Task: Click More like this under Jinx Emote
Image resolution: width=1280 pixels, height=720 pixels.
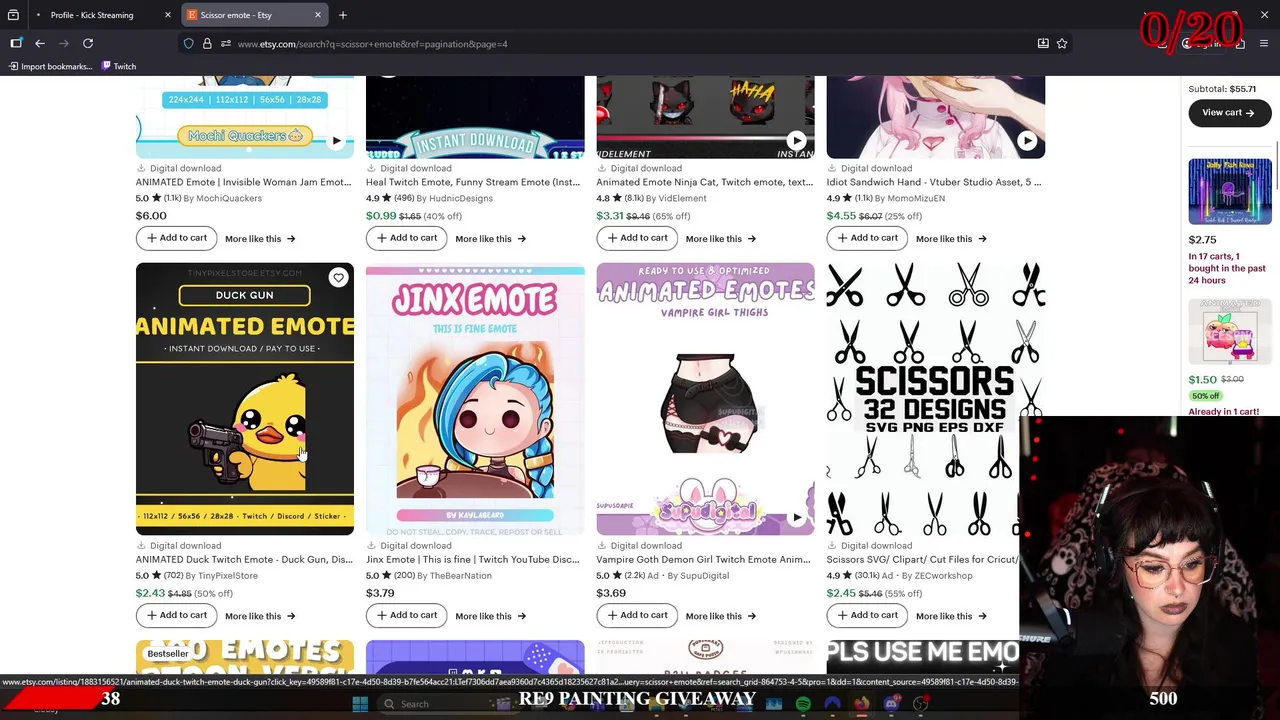Action: [490, 616]
